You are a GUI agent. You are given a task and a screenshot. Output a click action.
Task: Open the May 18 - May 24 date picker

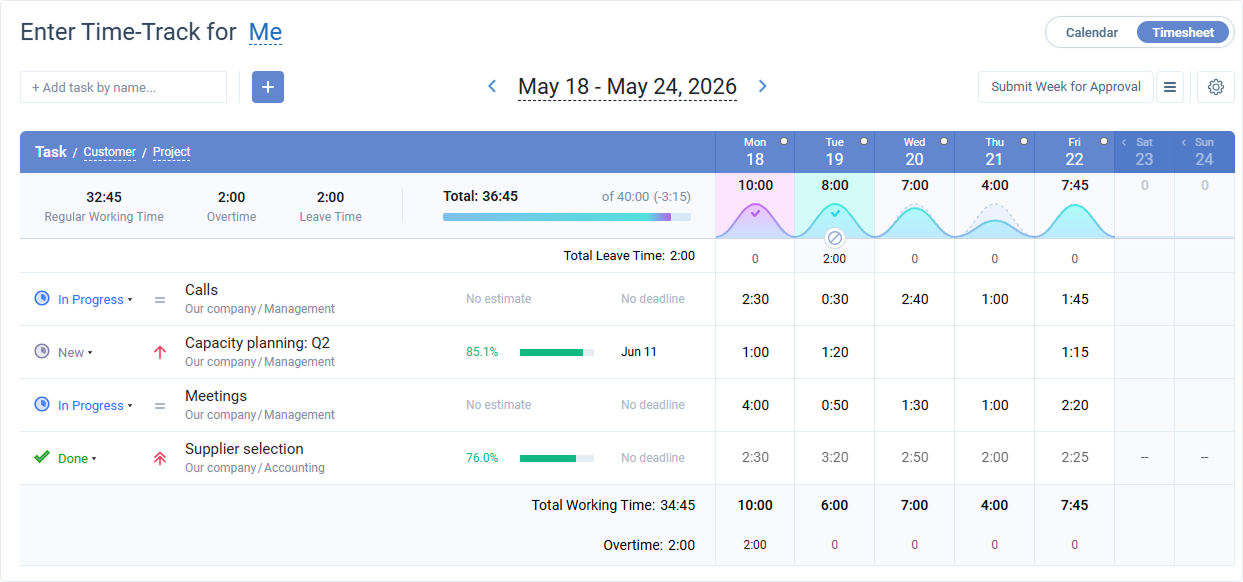tap(627, 87)
